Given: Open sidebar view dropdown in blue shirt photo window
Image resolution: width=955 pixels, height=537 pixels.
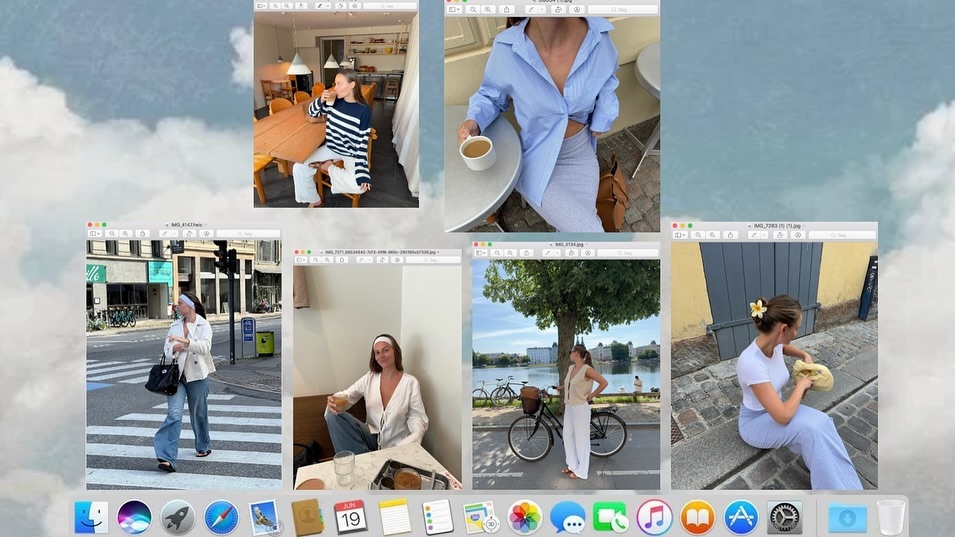Looking at the screenshot, I should point(454,9).
